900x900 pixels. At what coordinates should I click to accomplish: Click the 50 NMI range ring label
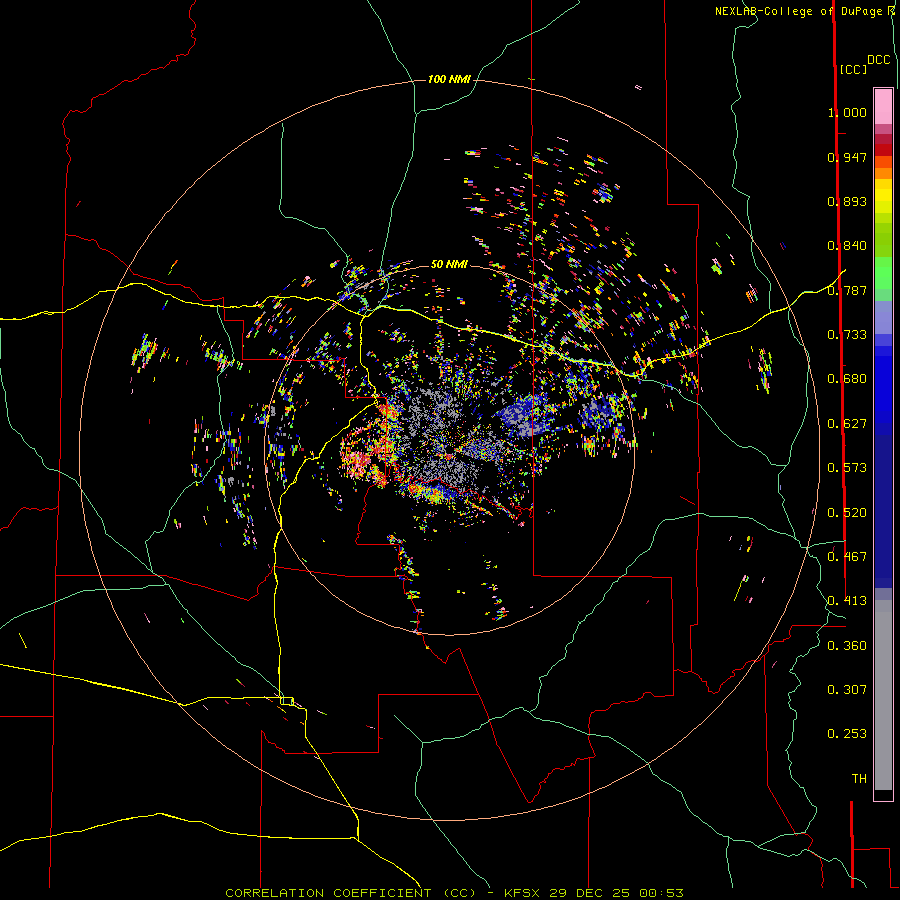[449, 264]
